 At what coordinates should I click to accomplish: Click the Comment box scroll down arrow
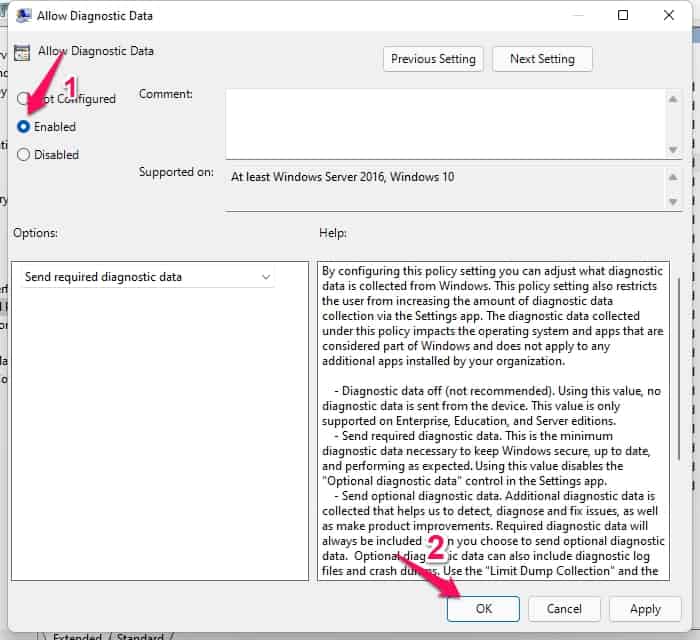point(673,150)
